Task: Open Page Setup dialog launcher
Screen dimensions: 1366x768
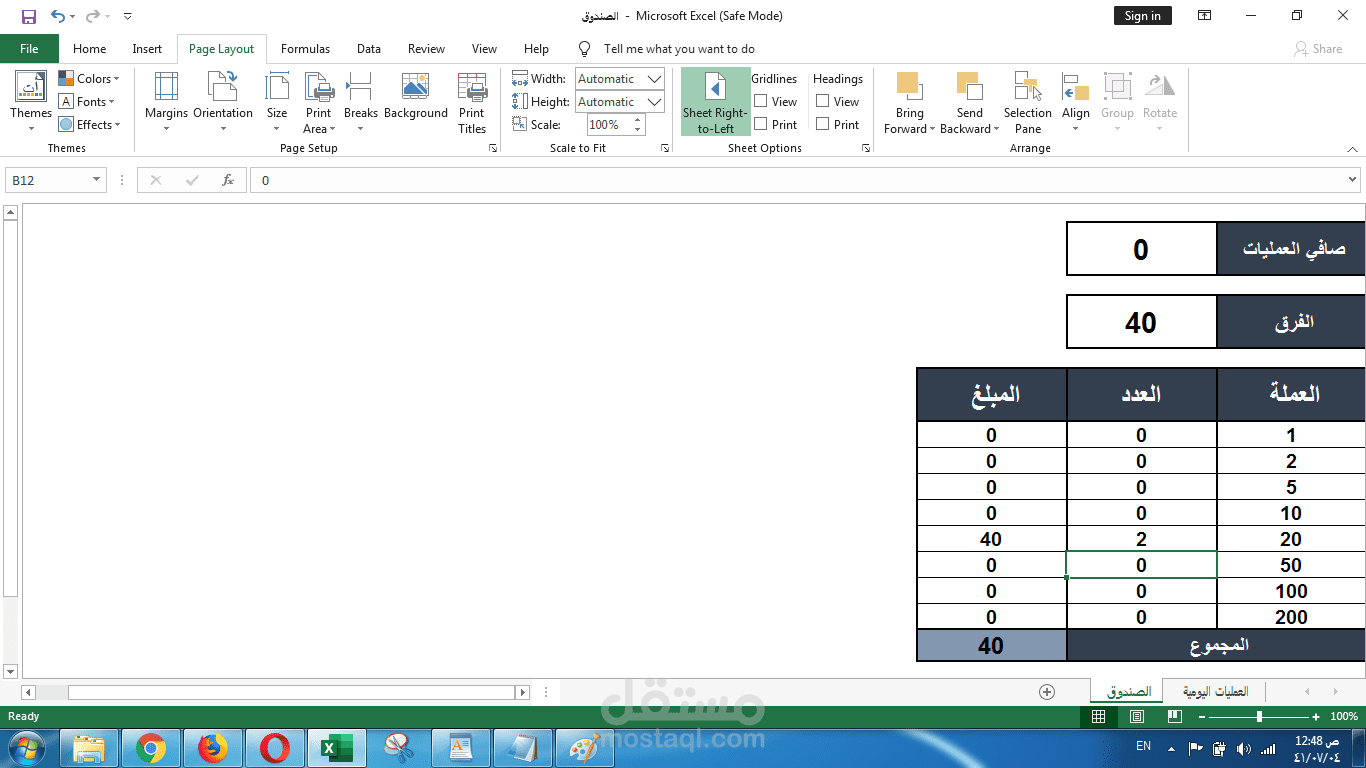Action: click(x=493, y=148)
